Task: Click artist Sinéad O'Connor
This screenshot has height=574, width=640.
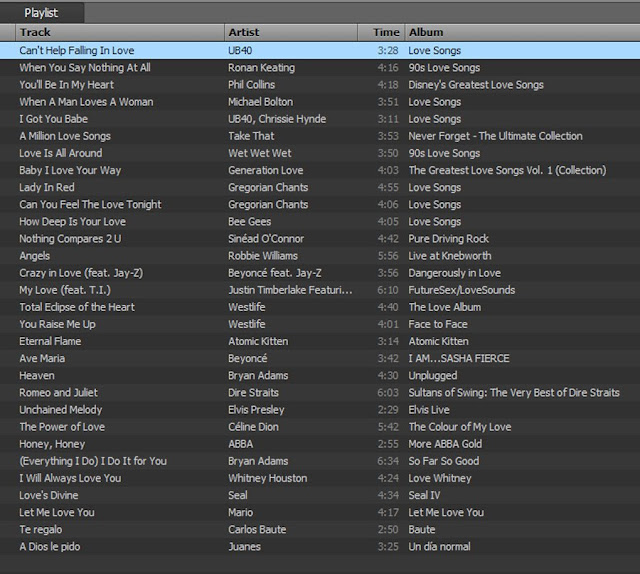Action: (x=266, y=238)
